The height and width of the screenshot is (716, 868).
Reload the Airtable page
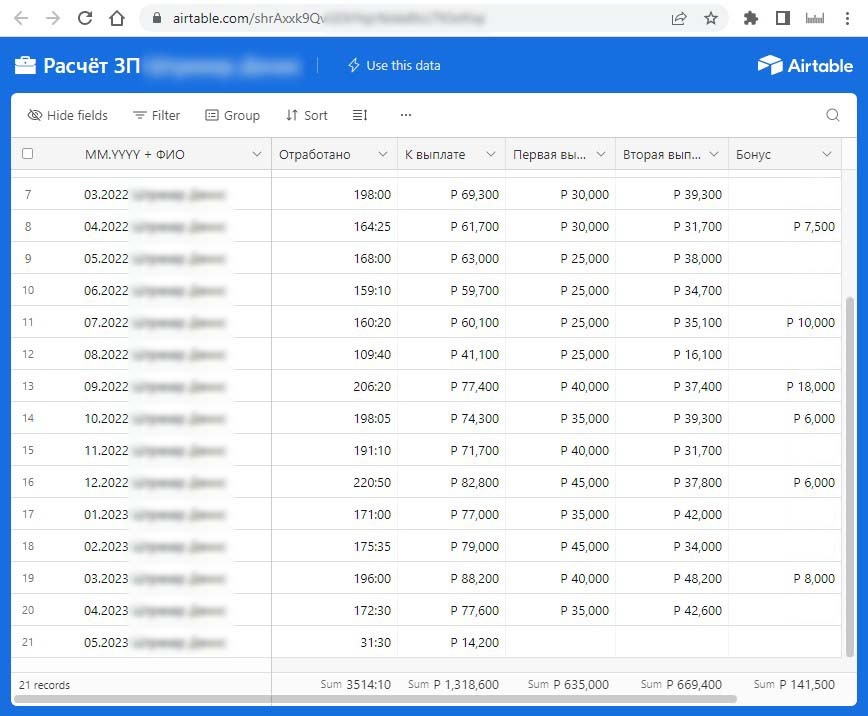click(x=84, y=17)
